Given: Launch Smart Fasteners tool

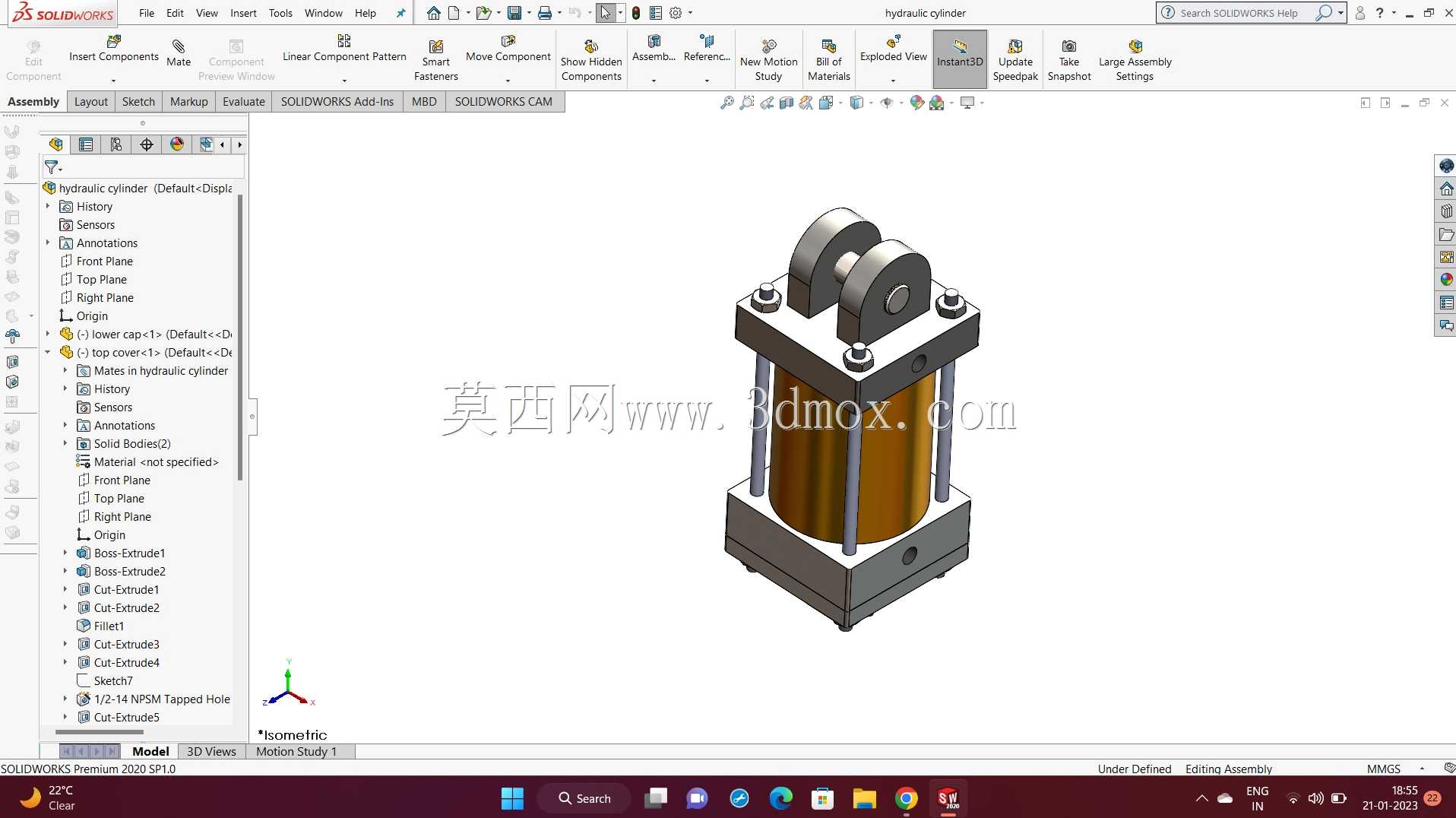Looking at the screenshot, I should pyautogui.click(x=436, y=60).
